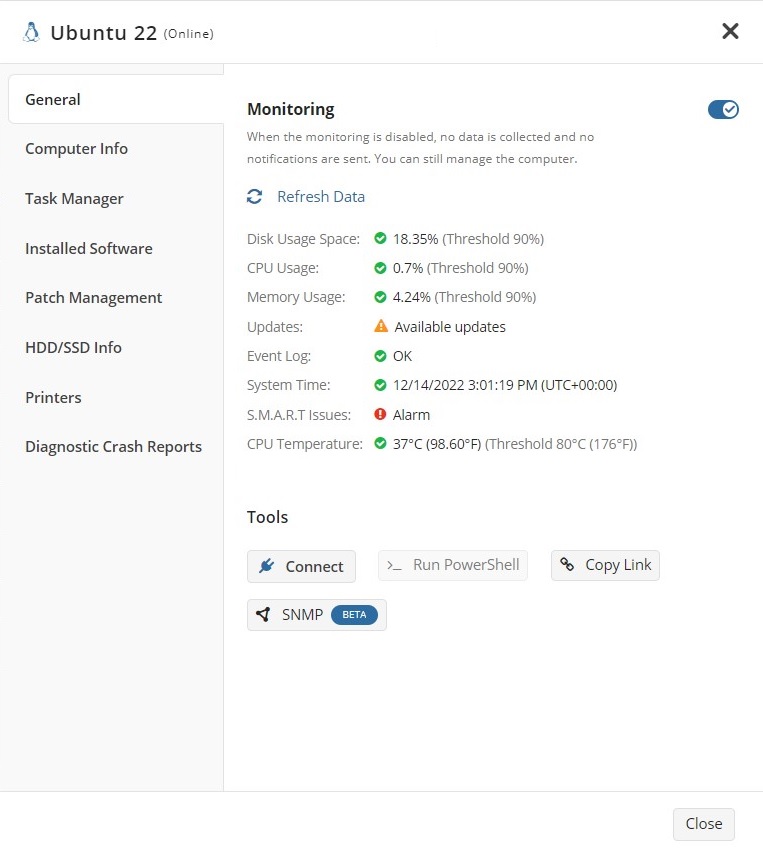Close the dialog with the X icon
Screen dimensions: 763x856
click(x=730, y=31)
